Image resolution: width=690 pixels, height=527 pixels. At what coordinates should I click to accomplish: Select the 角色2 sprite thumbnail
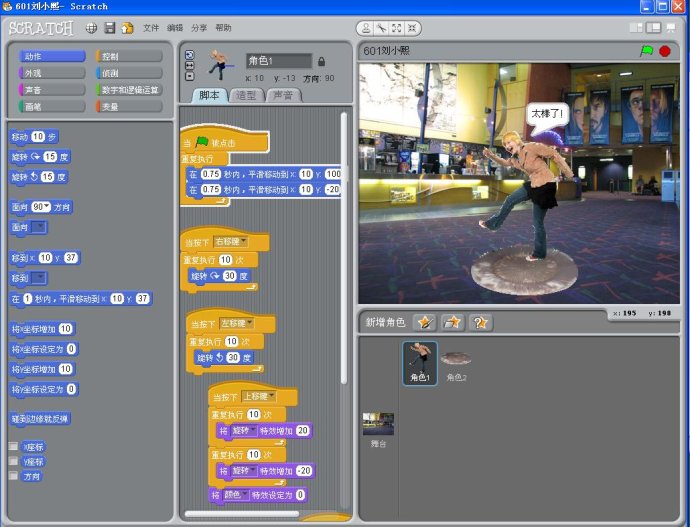tap(456, 365)
